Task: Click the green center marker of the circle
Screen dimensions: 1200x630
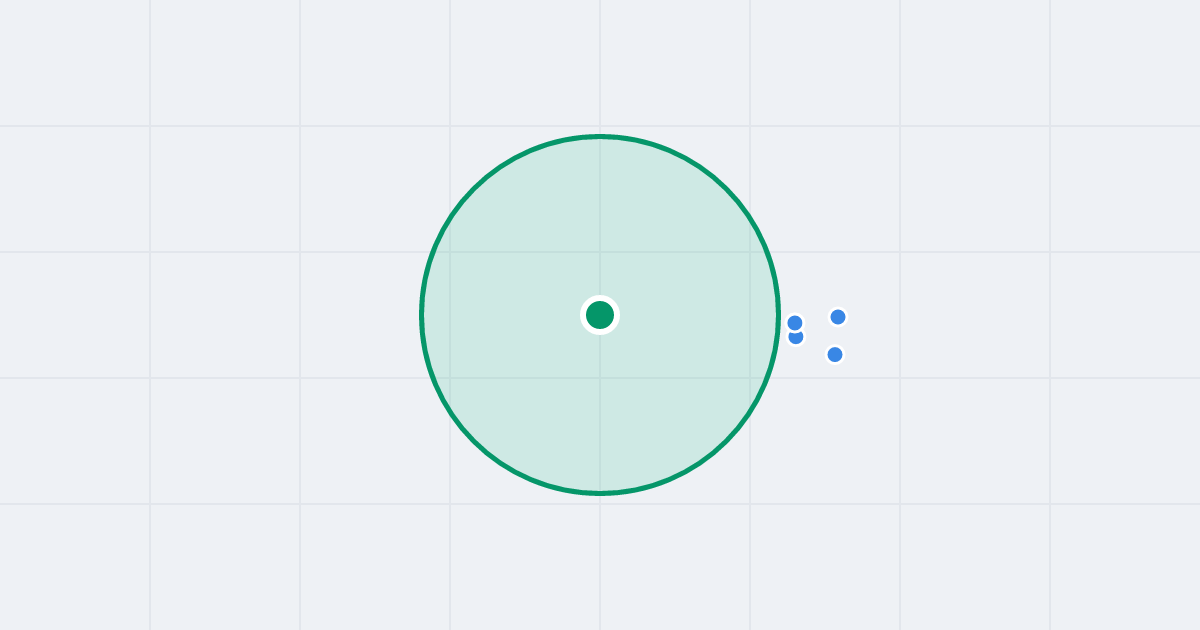Action: pyautogui.click(x=600, y=315)
